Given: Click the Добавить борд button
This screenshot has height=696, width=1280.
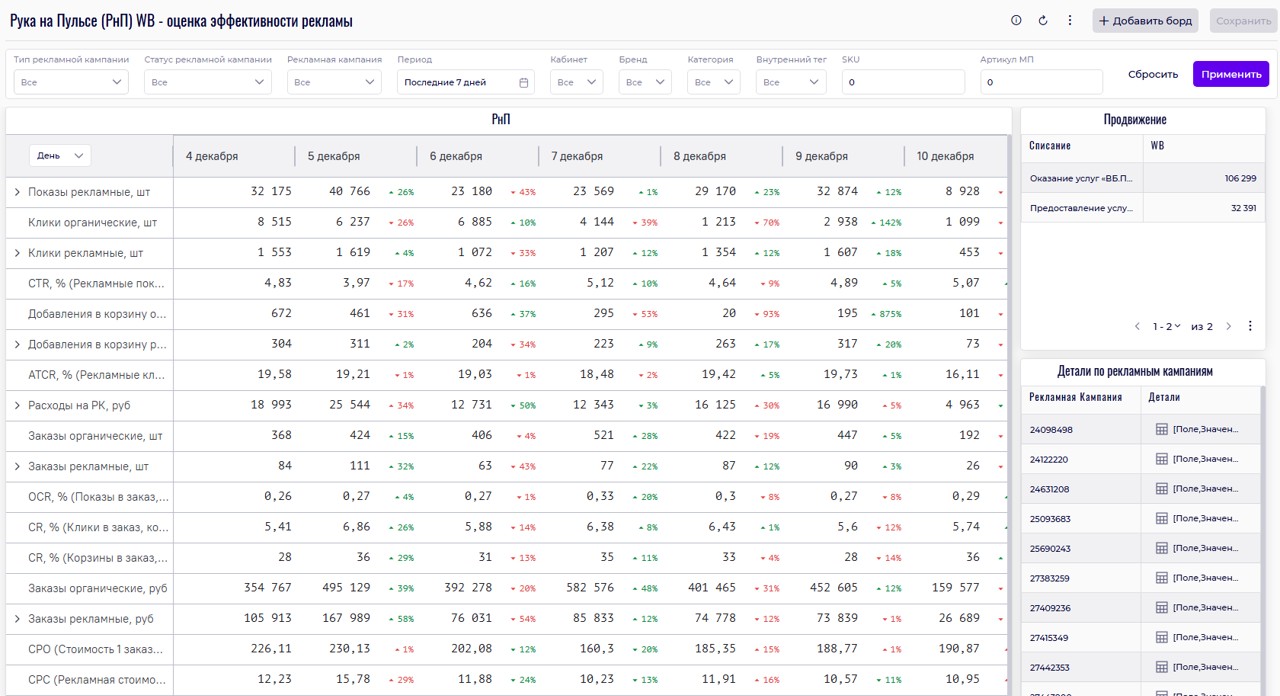Looking at the screenshot, I should point(1145,21).
